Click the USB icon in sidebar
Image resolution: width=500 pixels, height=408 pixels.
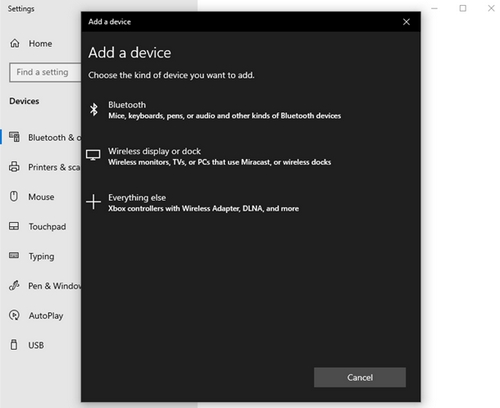[14, 345]
